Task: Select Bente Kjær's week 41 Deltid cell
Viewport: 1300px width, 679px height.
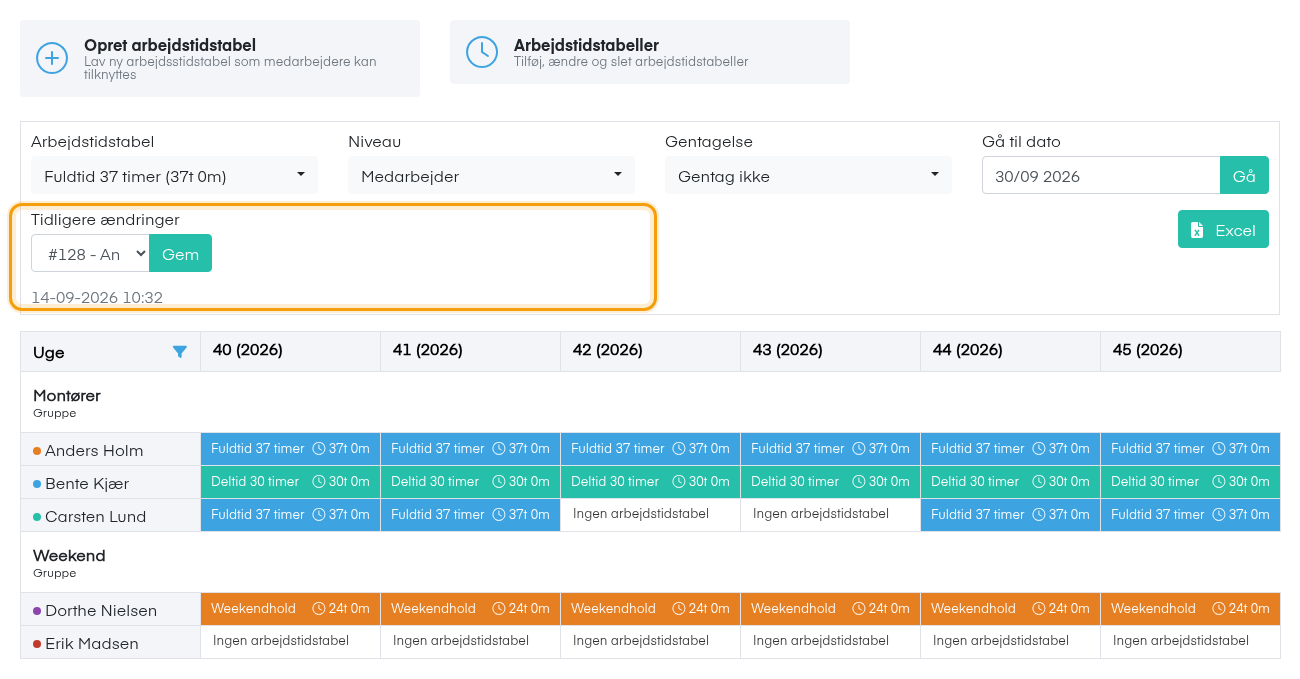Action: (471, 482)
